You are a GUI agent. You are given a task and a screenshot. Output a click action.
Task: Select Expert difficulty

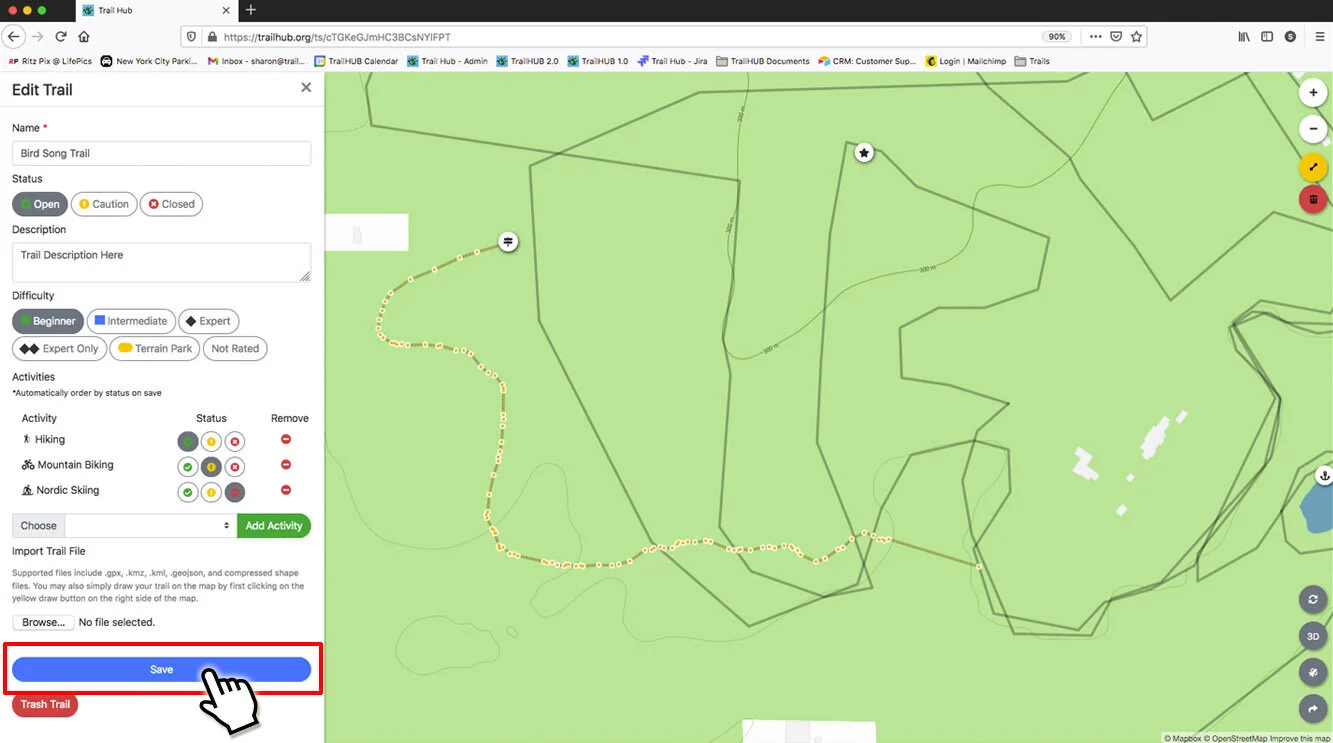click(208, 321)
